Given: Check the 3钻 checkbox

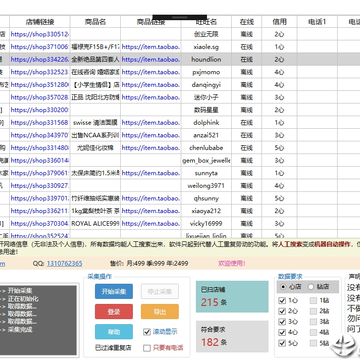Looking at the screenshot, I should tap(313, 322).
